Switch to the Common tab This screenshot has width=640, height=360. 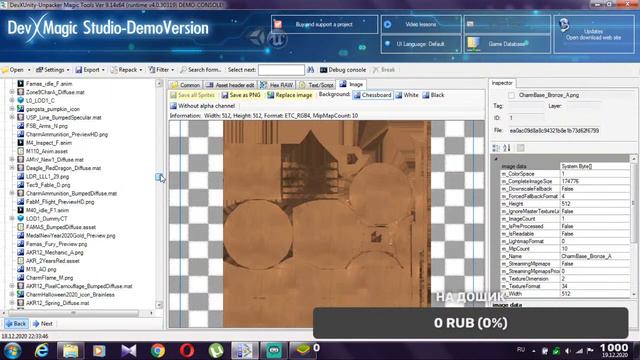(186, 84)
